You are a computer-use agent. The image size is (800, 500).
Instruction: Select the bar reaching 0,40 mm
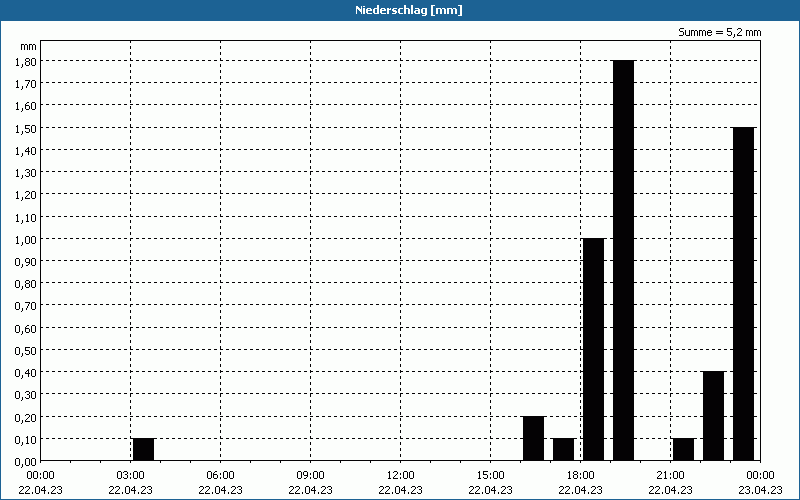point(713,416)
